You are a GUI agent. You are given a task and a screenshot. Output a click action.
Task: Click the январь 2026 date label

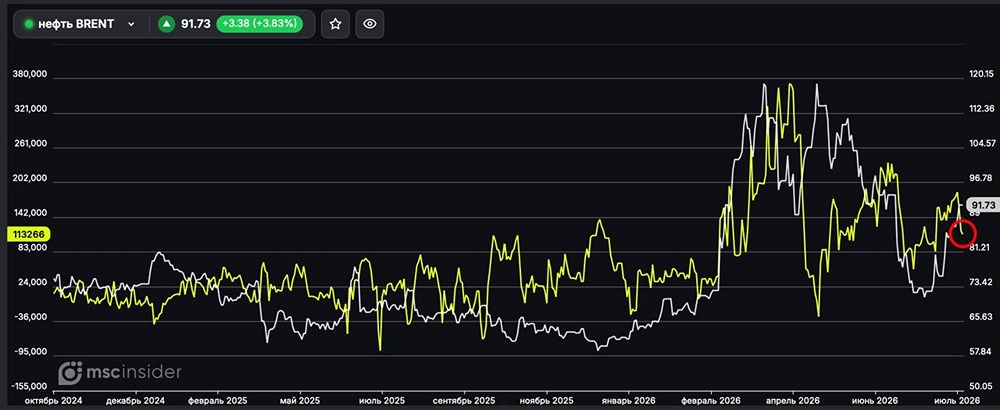tap(628, 401)
